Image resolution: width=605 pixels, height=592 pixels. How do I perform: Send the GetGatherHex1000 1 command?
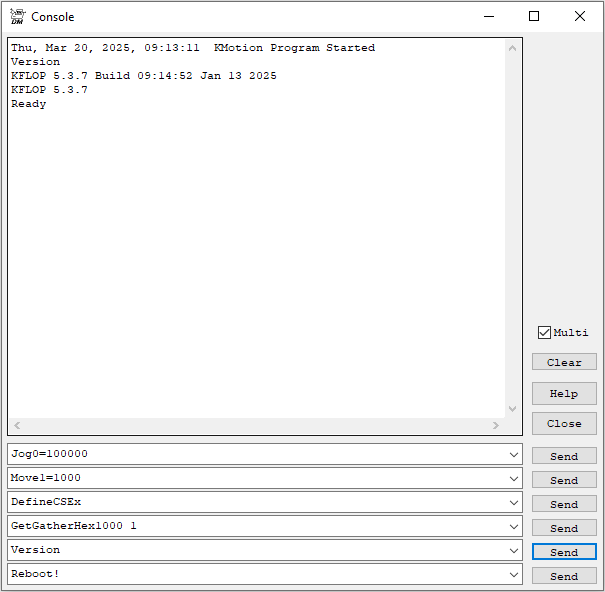564,528
